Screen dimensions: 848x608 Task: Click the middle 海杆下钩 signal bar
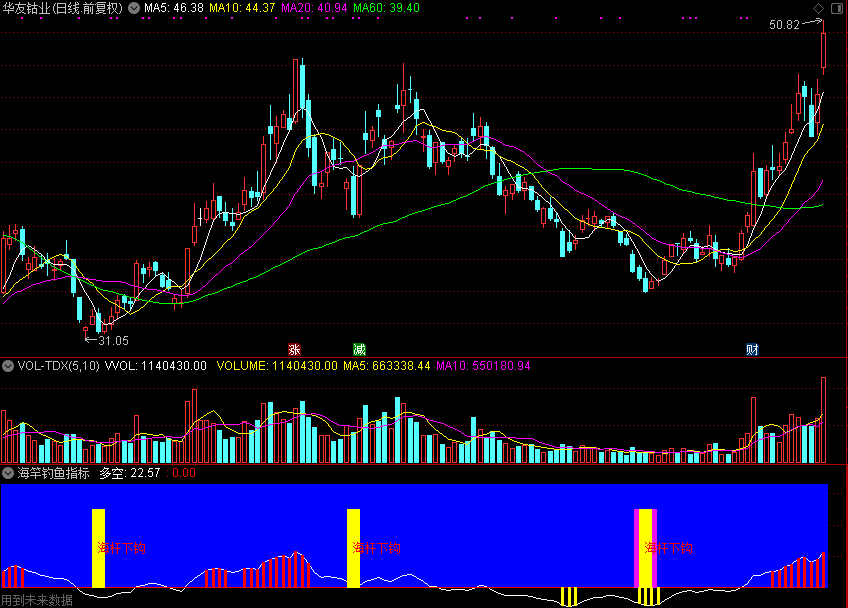353,548
